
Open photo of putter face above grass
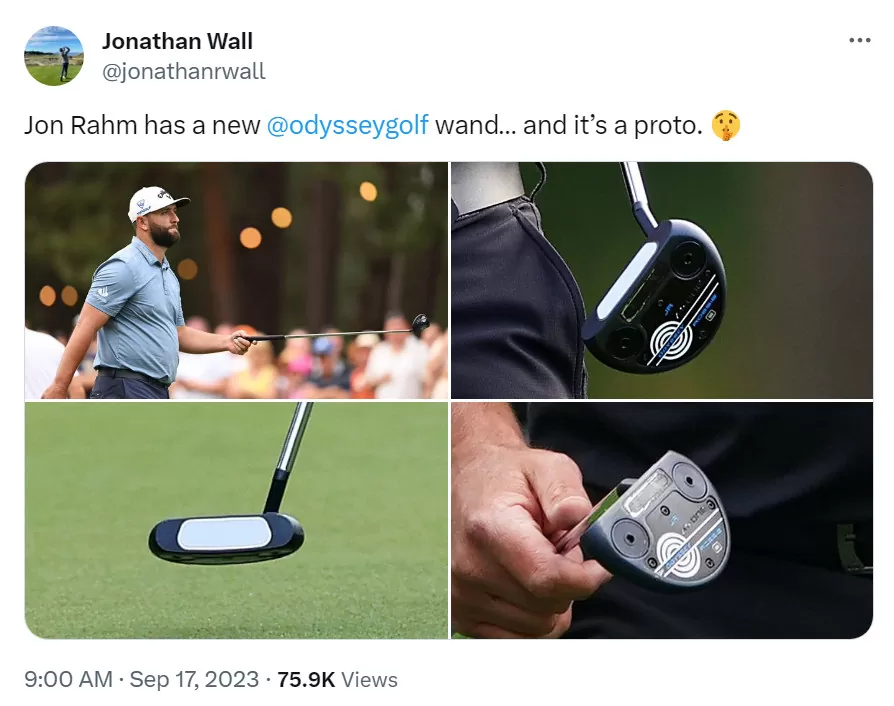pos(237,521)
